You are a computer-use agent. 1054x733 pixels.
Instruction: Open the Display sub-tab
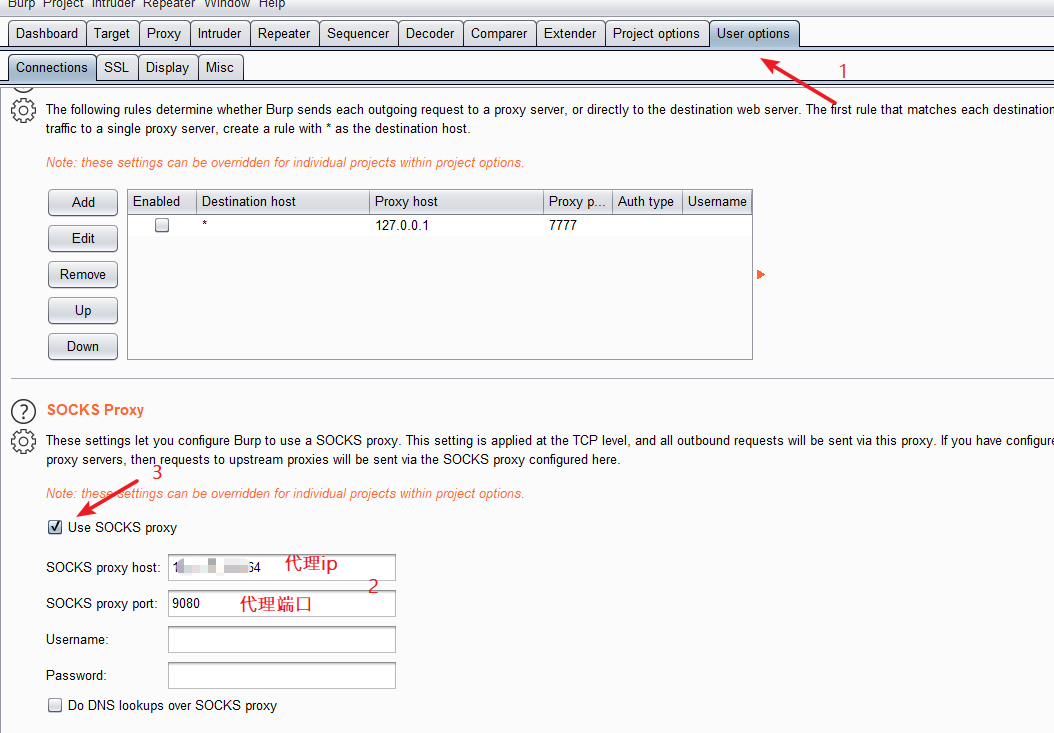pos(167,68)
